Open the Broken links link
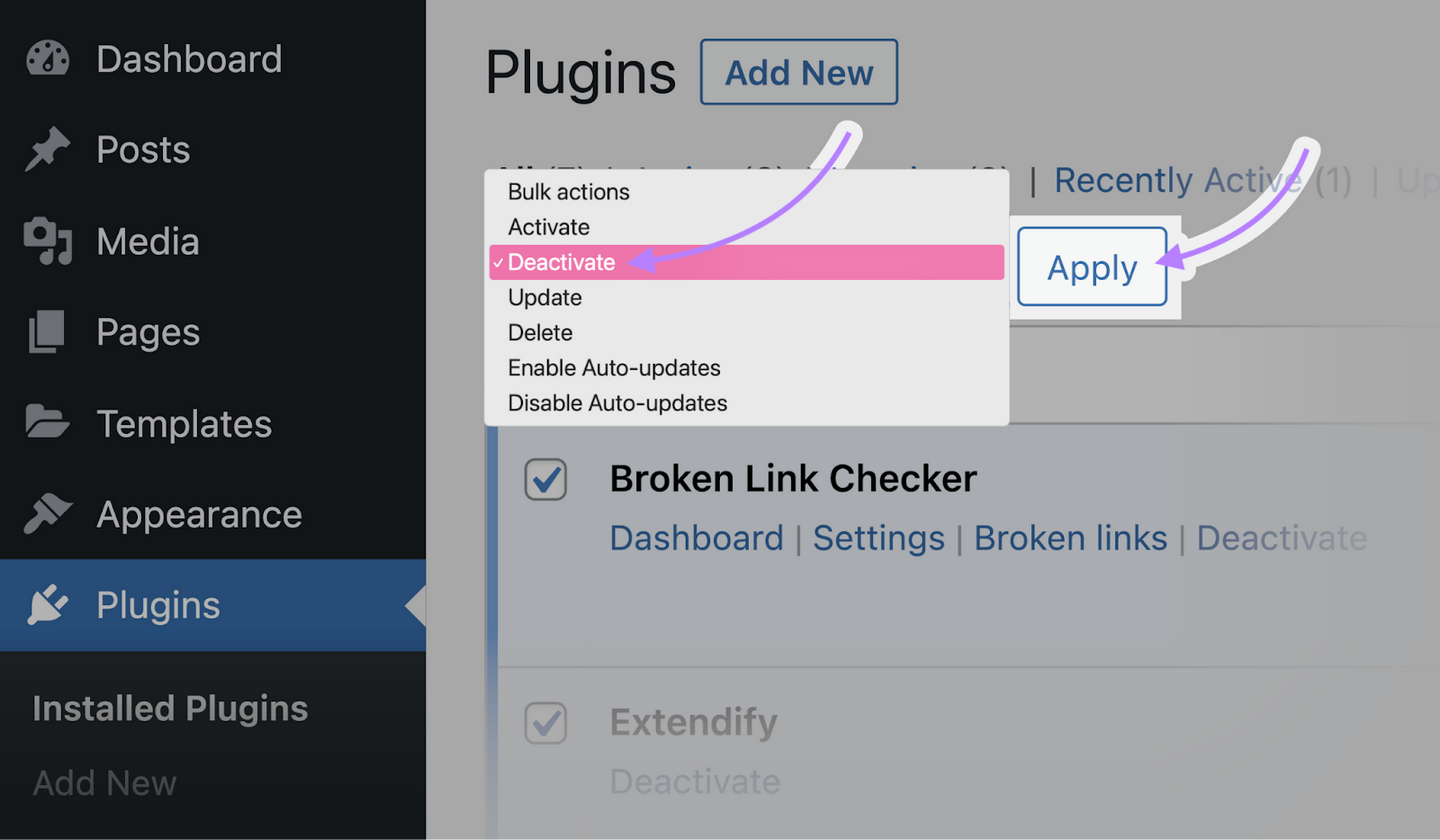The image size is (1440, 840). (x=1071, y=539)
